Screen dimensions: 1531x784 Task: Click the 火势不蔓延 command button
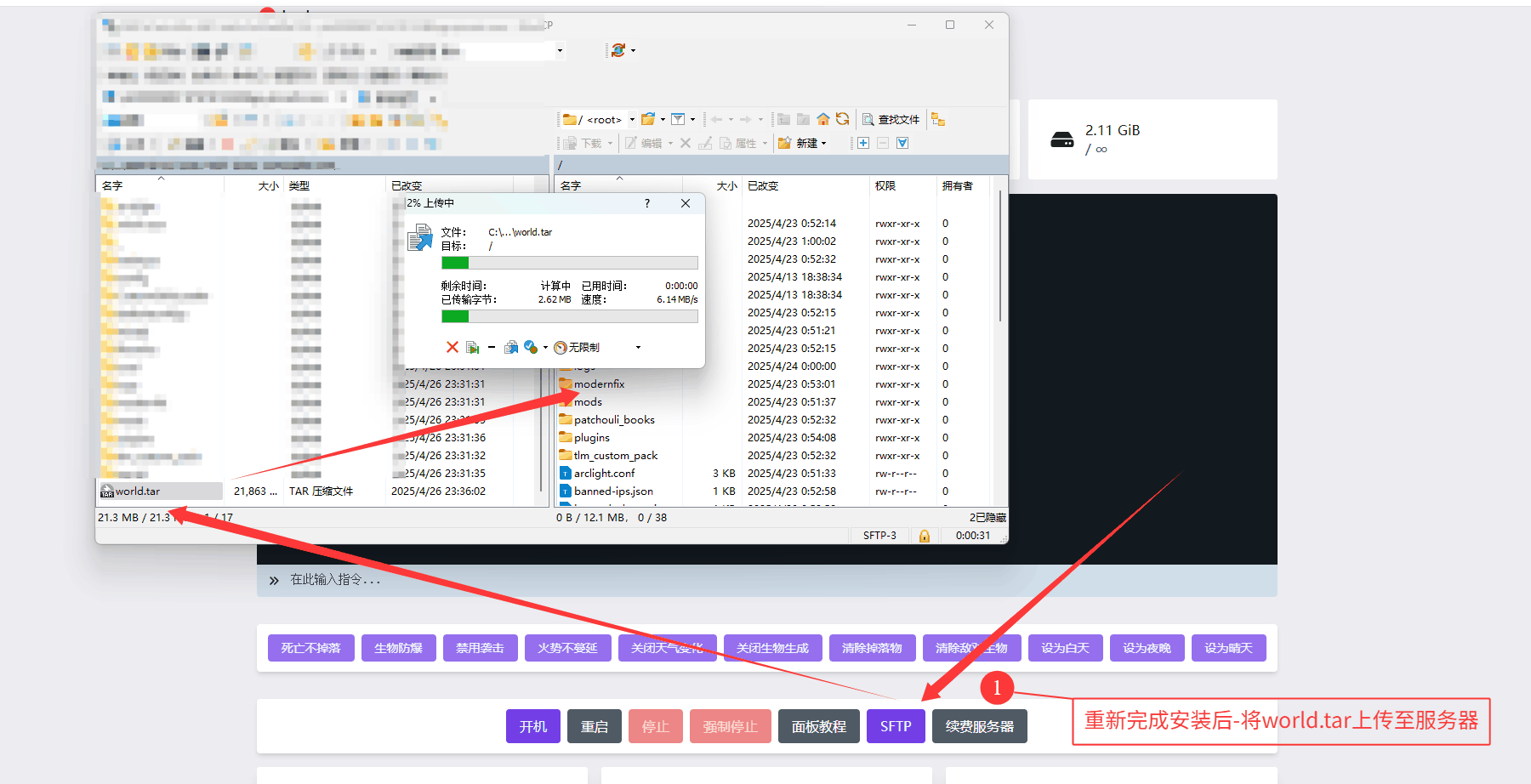[567, 648]
